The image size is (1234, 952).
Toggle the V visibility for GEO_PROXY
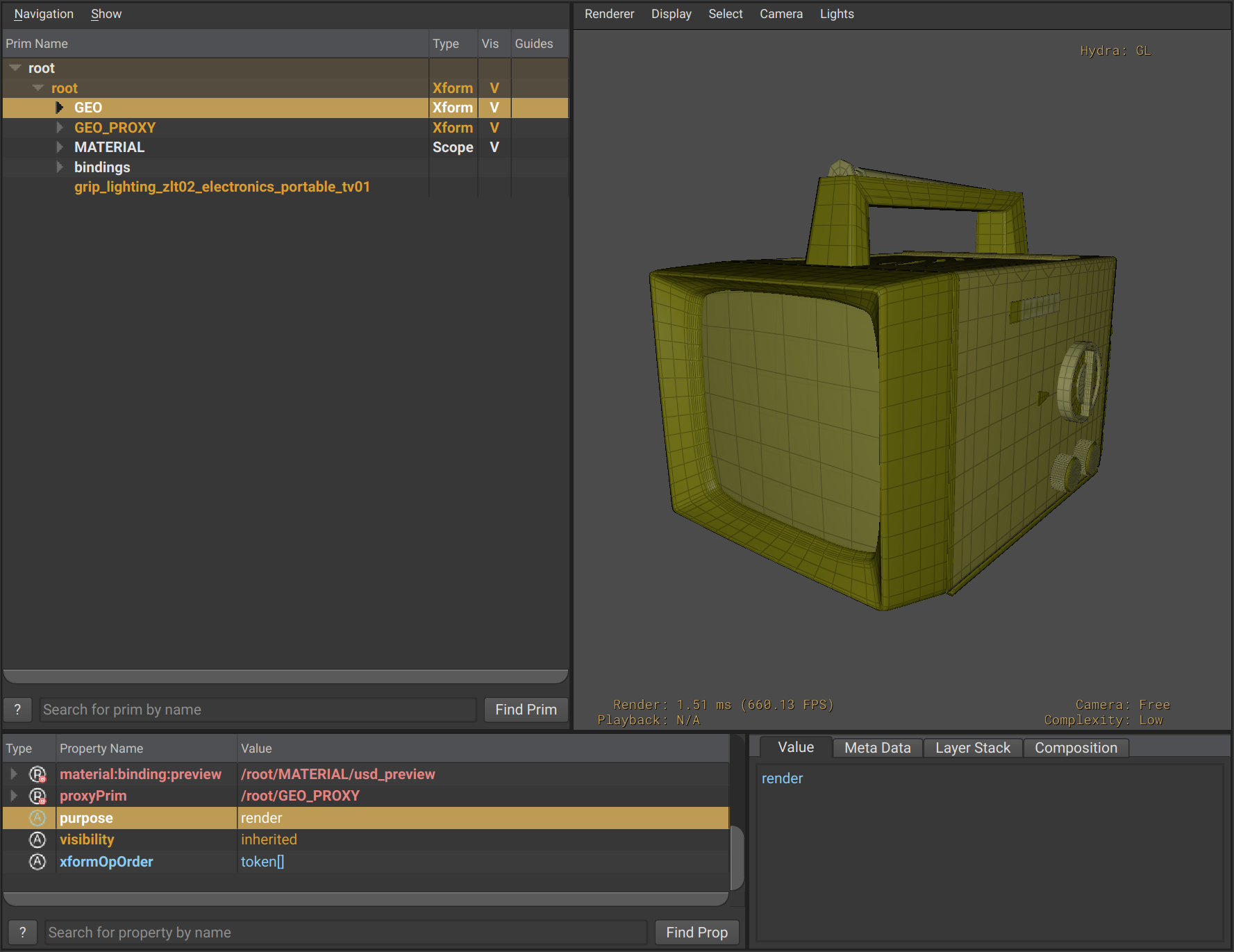tap(494, 128)
